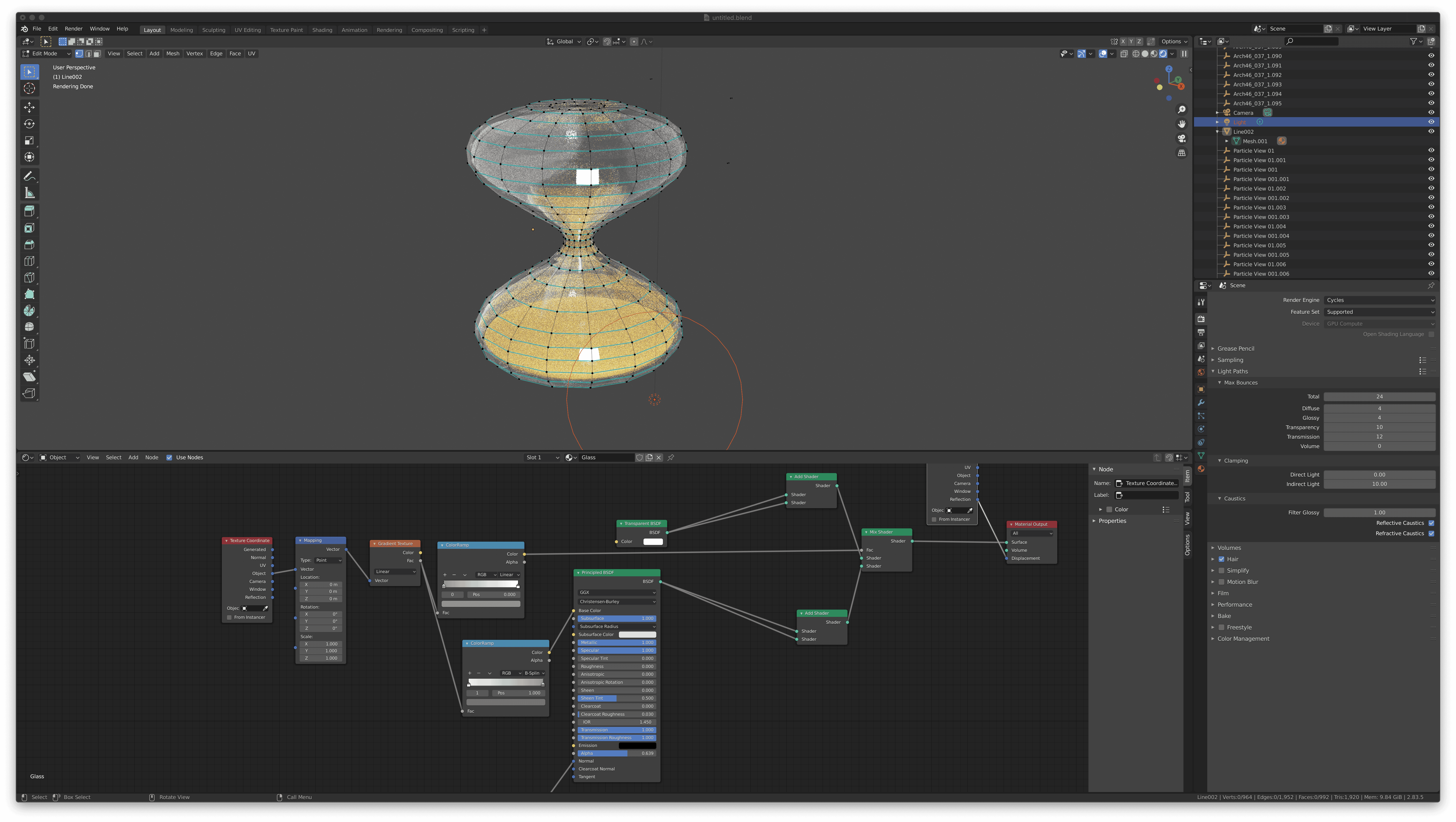The height and width of the screenshot is (822, 1456).
Task: Enable vertex select mode
Action: [x=79, y=54]
